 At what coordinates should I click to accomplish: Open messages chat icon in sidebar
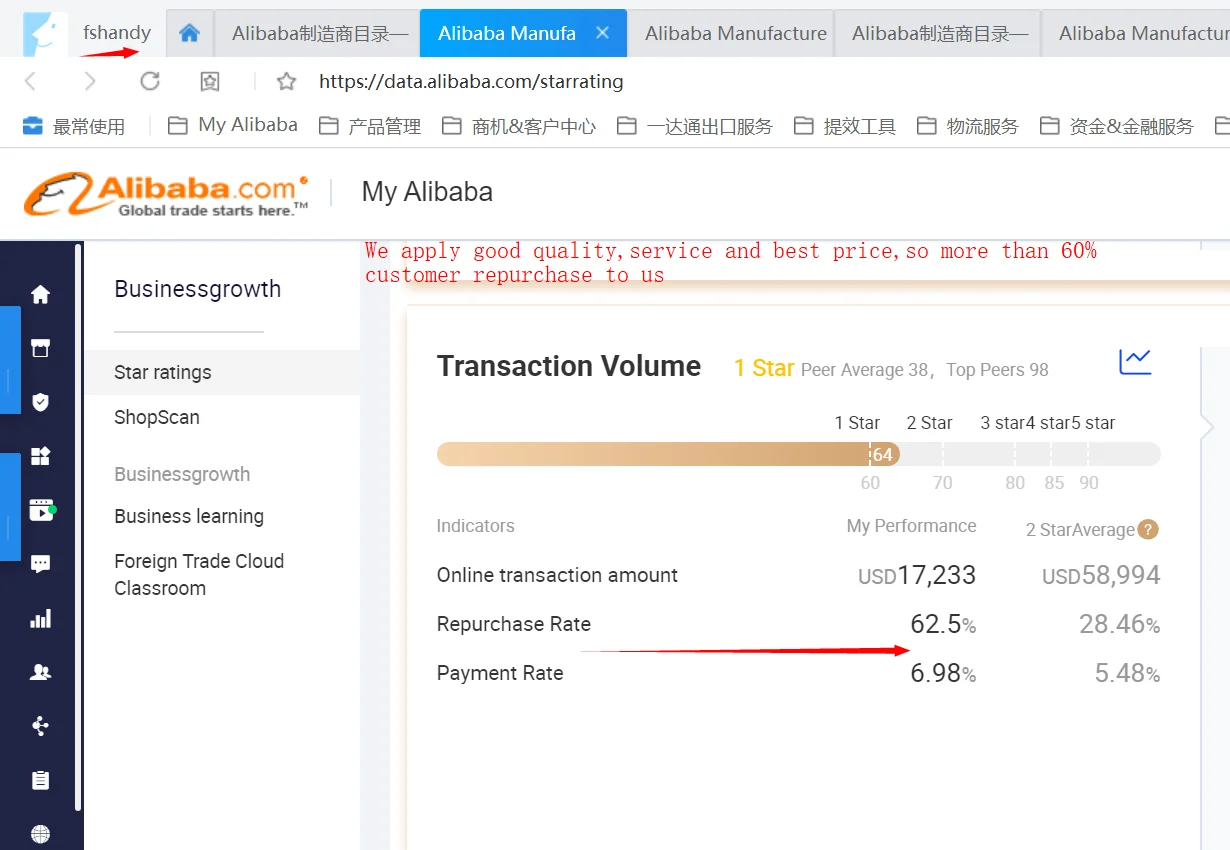(40, 564)
